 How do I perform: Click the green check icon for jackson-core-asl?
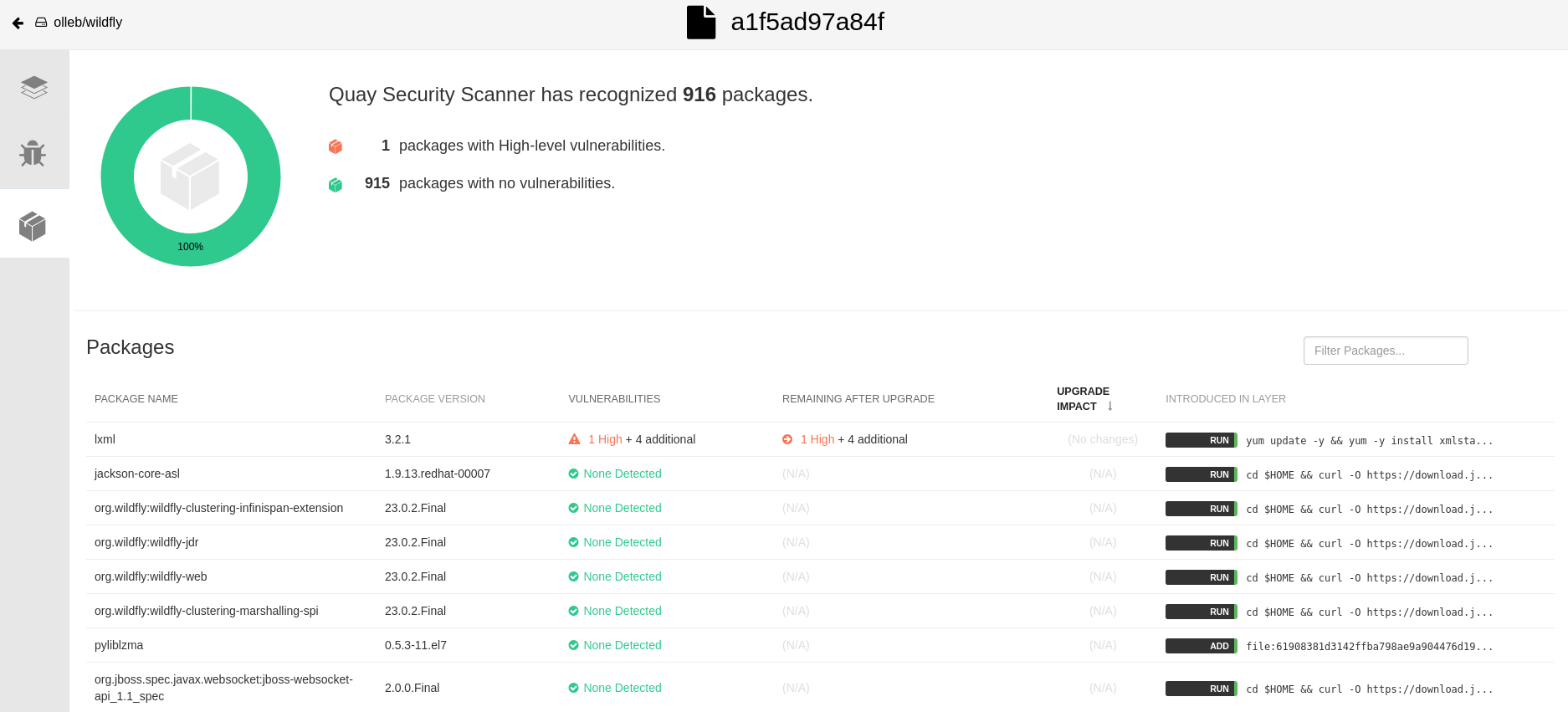pyautogui.click(x=573, y=474)
